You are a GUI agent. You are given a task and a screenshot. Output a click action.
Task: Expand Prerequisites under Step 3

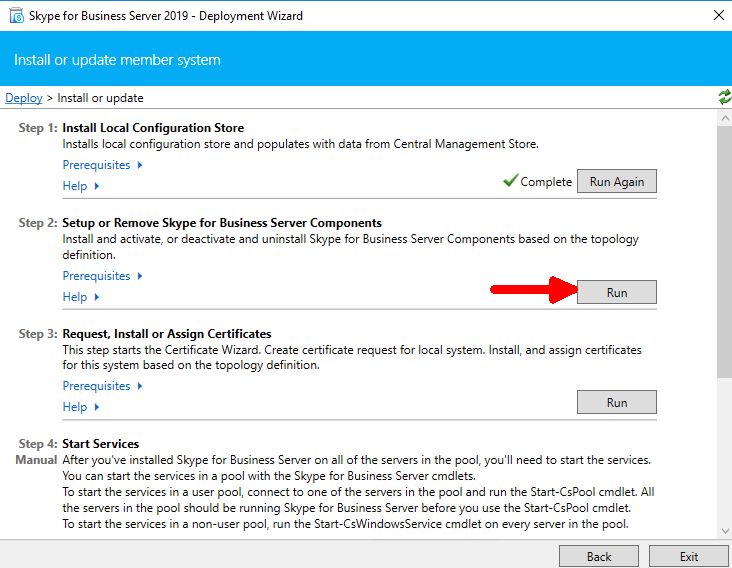click(102, 386)
